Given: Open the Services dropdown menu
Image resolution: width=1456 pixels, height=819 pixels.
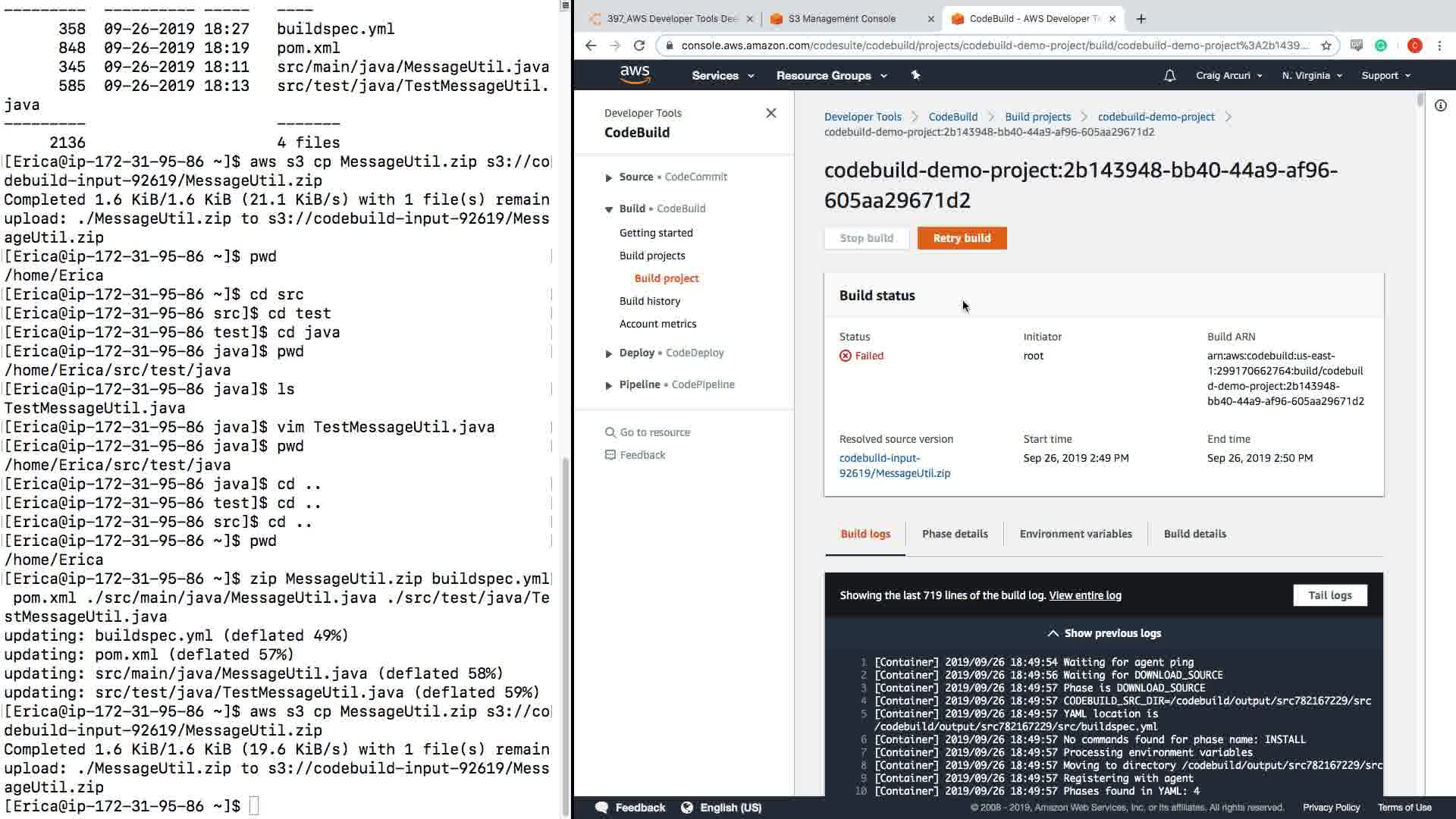Looking at the screenshot, I should (722, 75).
